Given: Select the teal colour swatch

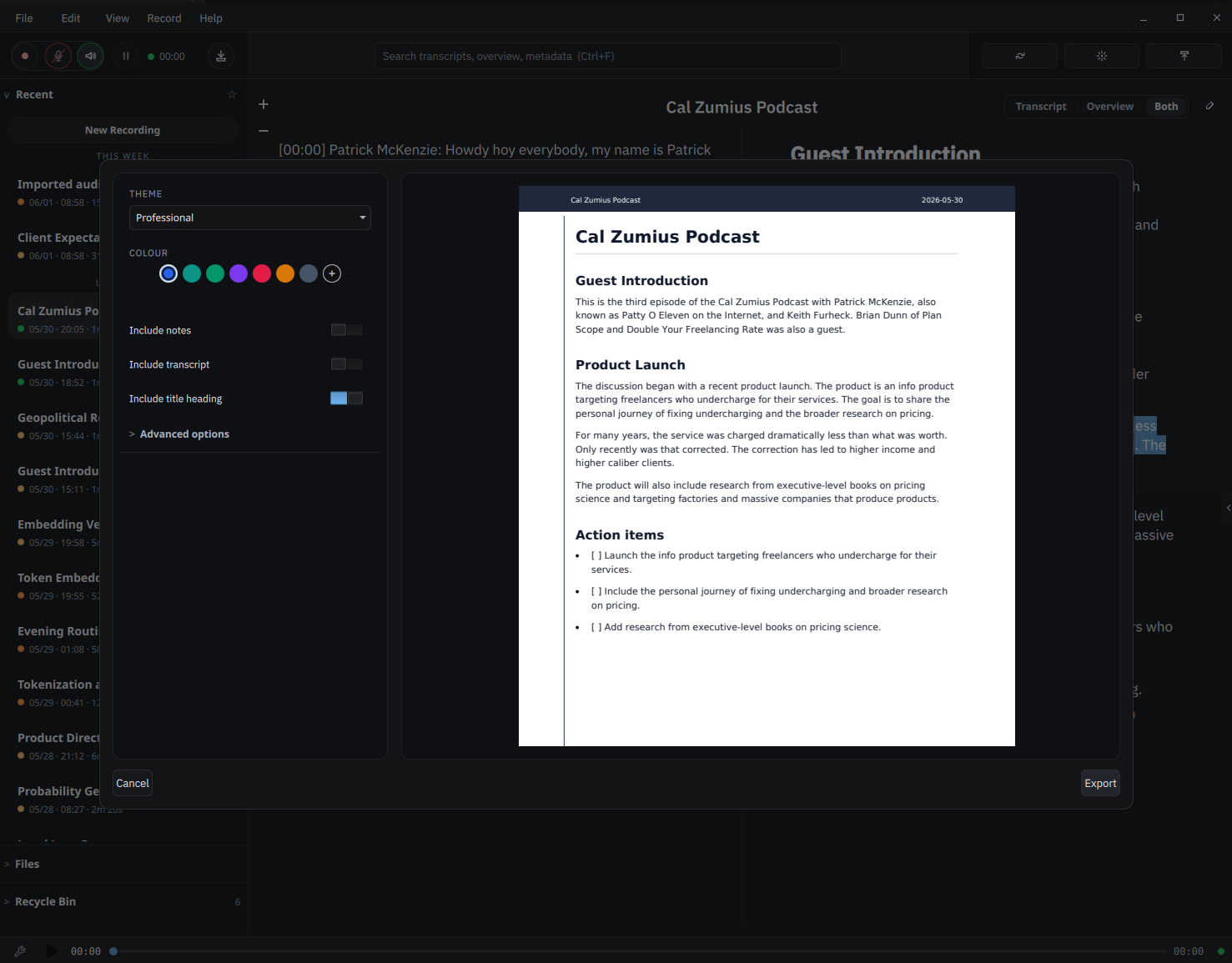Looking at the screenshot, I should pyautogui.click(x=192, y=273).
